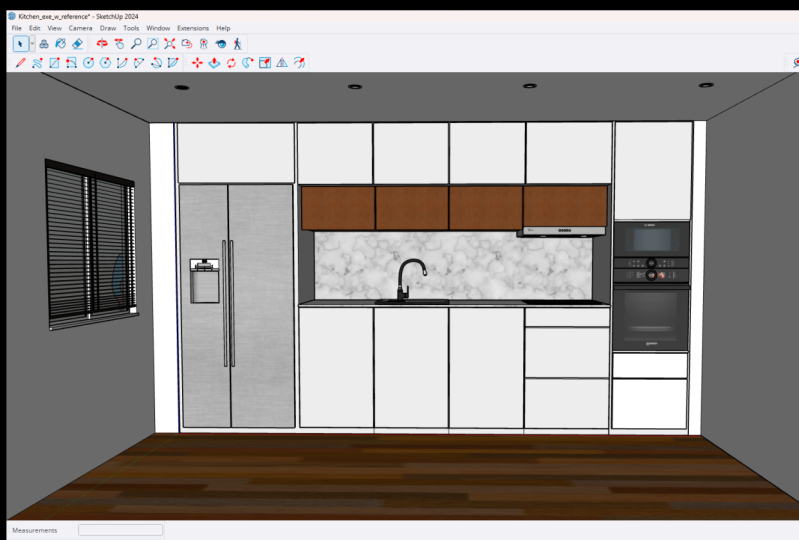Choose the Zoom Window tool
The width and height of the screenshot is (799, 540).
click(x=153, y=44)
